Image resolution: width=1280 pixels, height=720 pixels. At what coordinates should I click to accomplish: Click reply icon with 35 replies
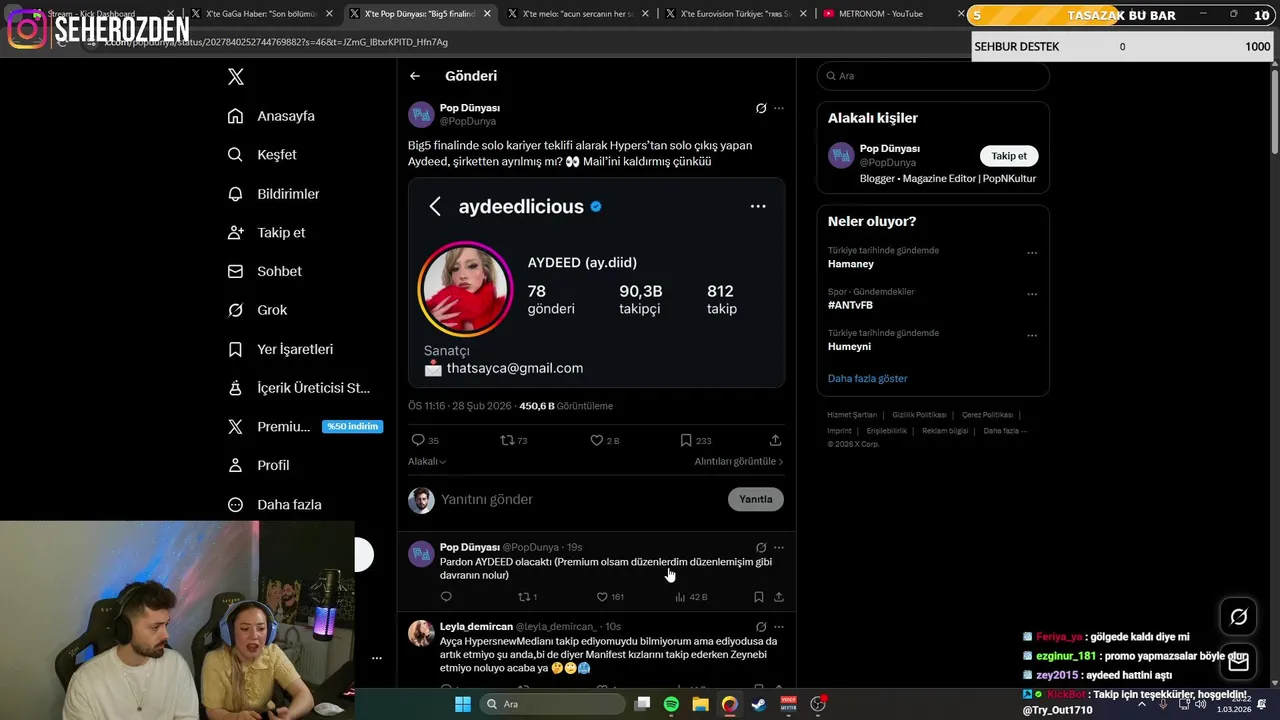[425, 440]
